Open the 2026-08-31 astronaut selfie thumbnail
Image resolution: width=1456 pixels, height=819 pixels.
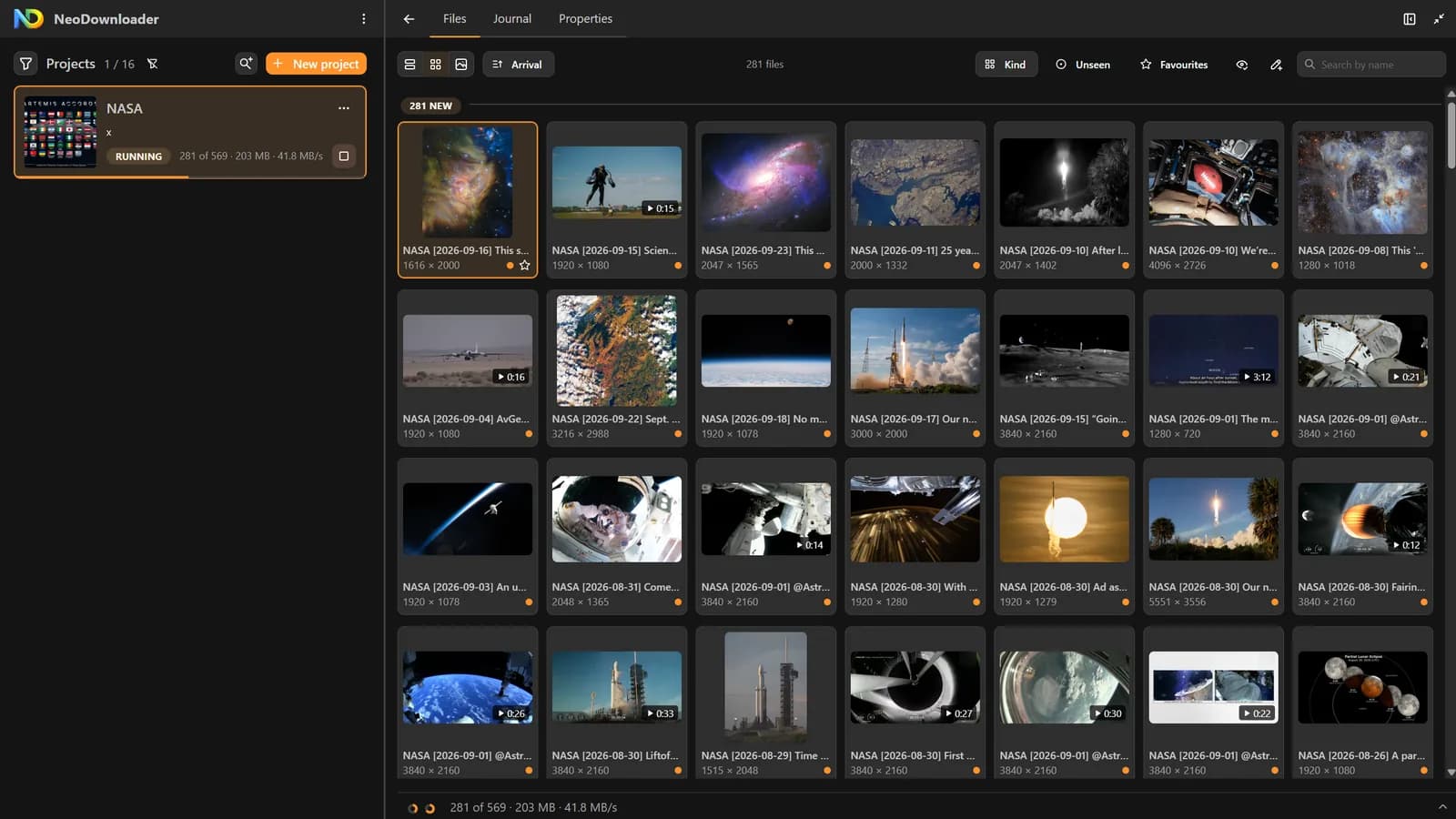[617, 520]
